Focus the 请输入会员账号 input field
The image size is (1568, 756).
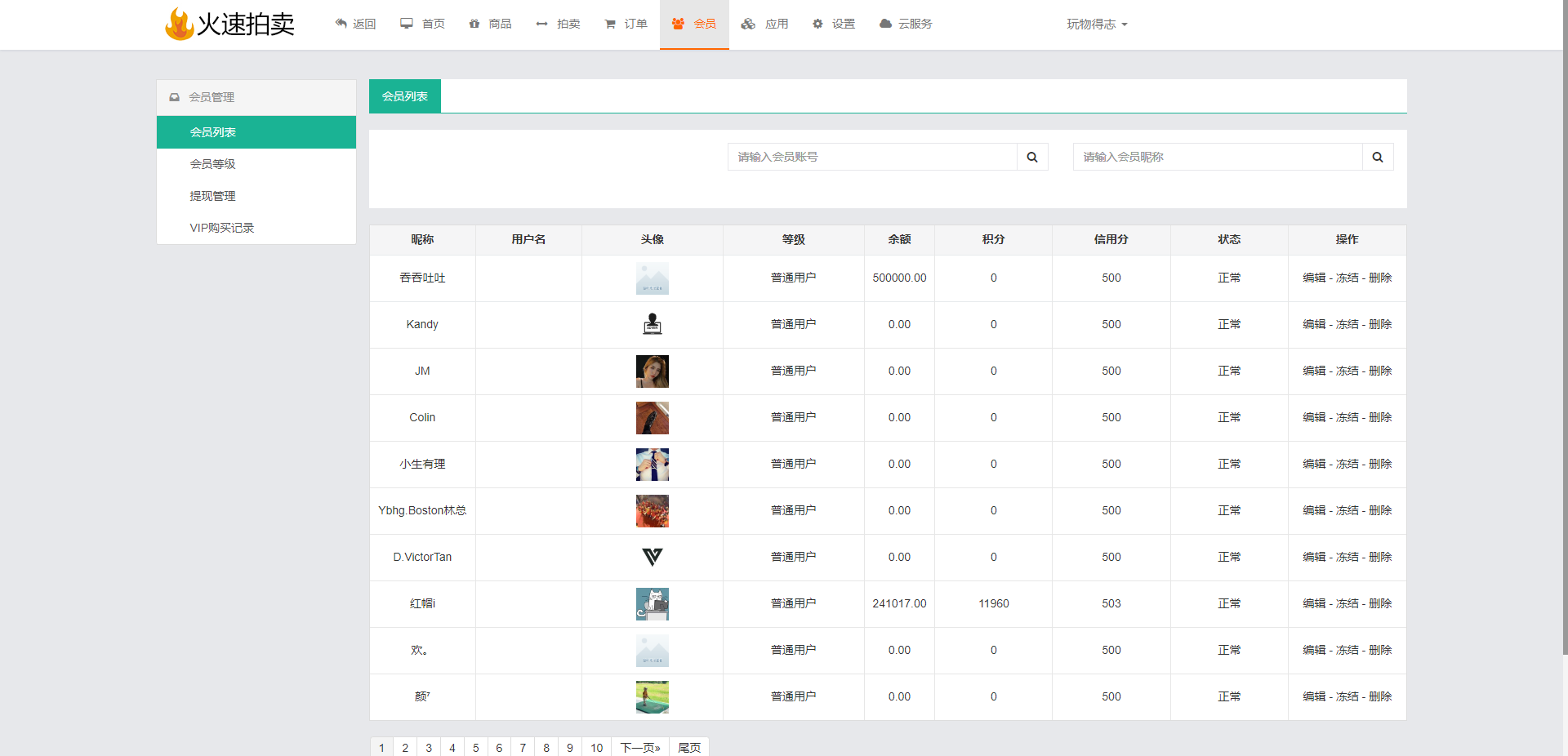(872, 157)
